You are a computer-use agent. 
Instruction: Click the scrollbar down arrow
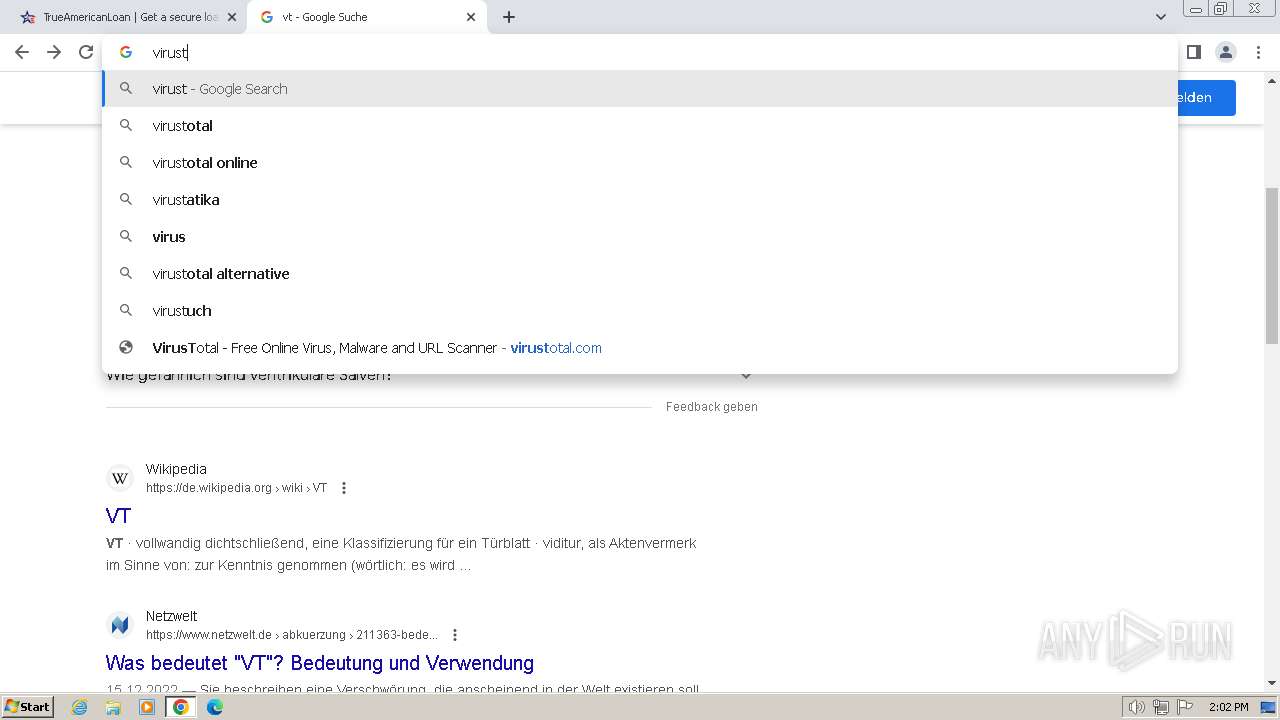pyautogui.click(x=1272, y=683)
